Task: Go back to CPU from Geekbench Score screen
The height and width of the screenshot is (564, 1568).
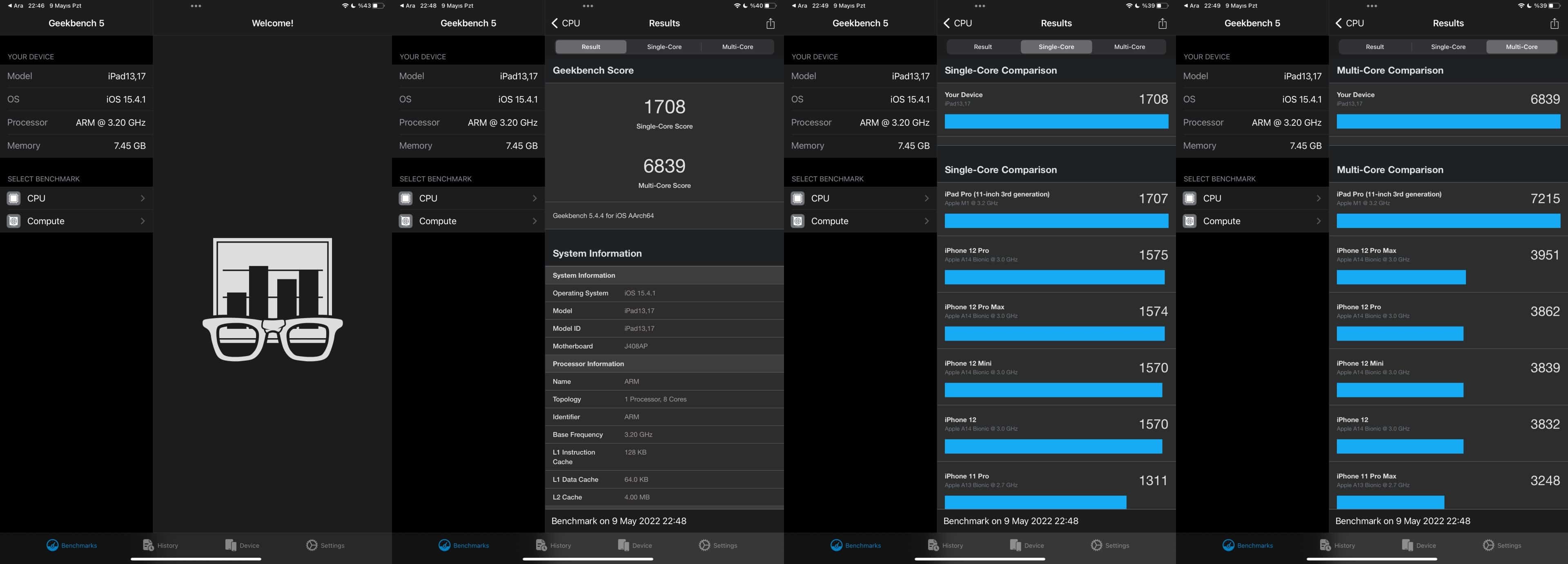Action: coord(566,23)
